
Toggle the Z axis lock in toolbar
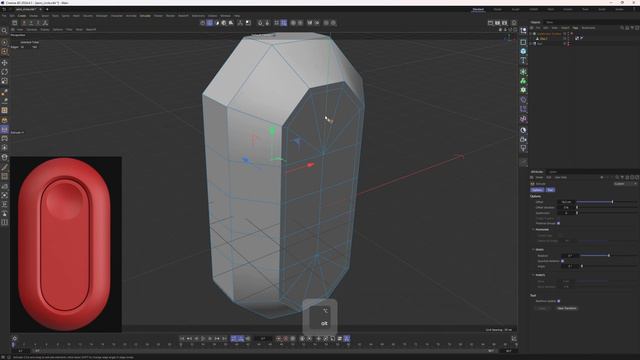pos(38,23)
